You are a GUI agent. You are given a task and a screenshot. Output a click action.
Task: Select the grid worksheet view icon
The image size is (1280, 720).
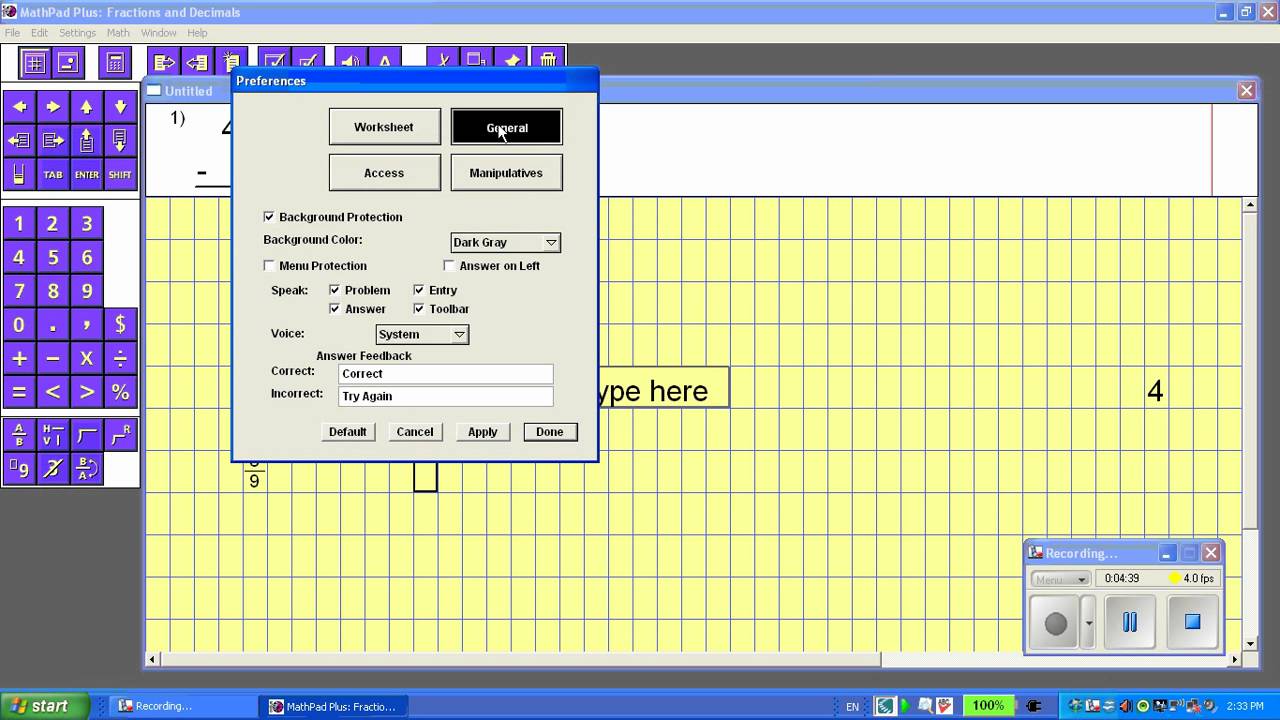(34, 63)
